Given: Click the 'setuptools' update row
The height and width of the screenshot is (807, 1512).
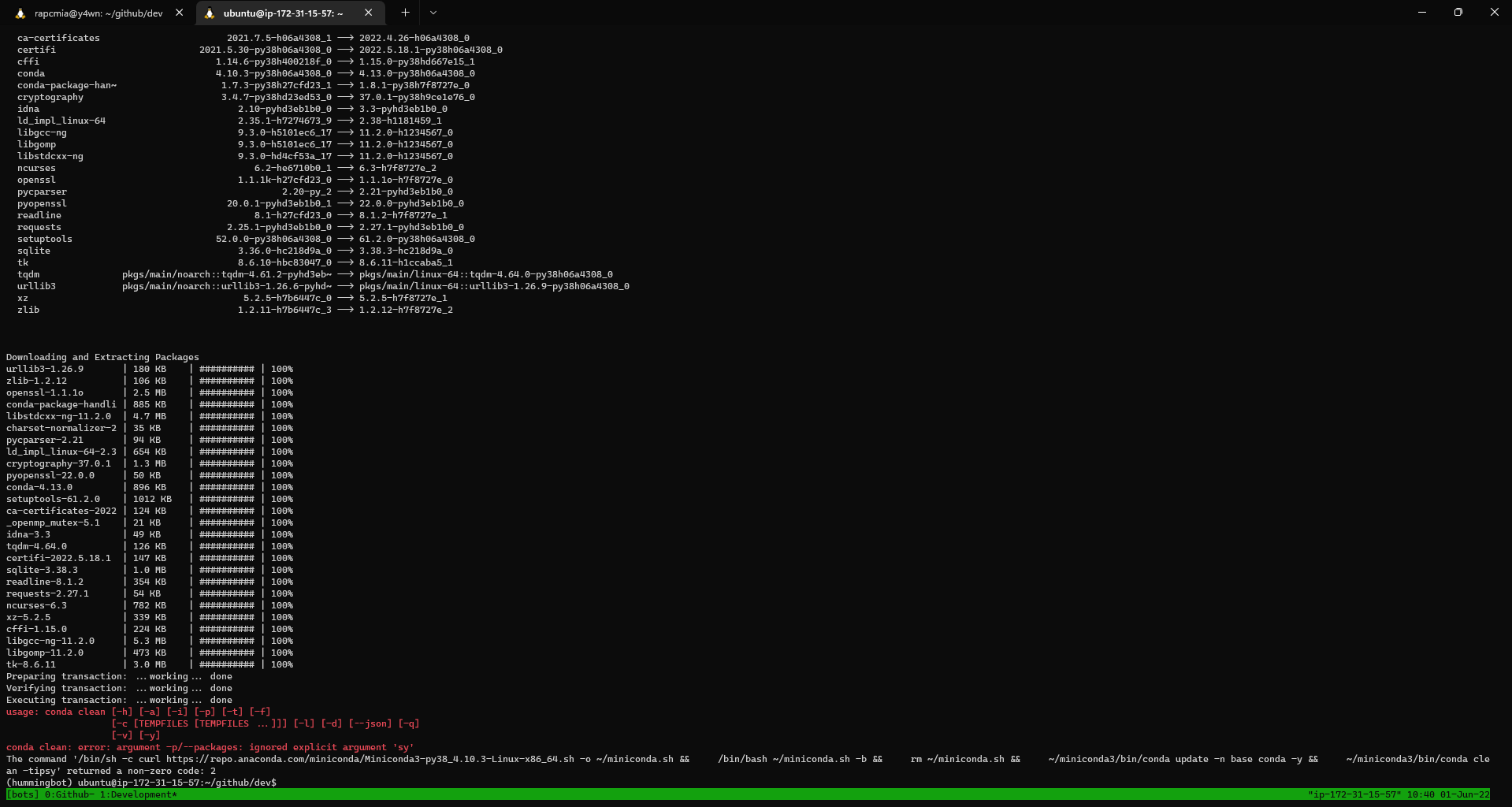Looking at the screenshot, I should pyautogui.click(x=246, y=239).
